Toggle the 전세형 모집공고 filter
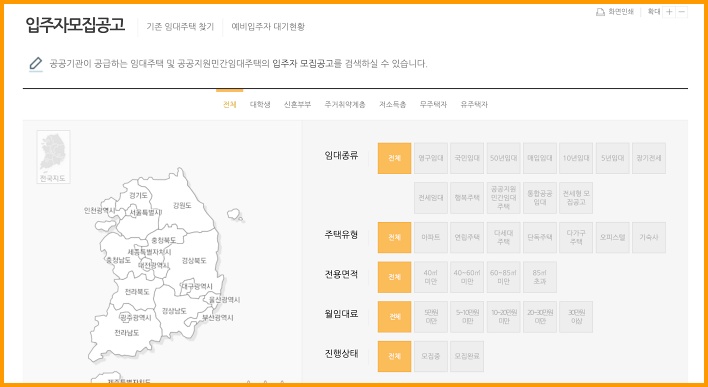Screen dimensions: 708x387 tap(576, 198)
